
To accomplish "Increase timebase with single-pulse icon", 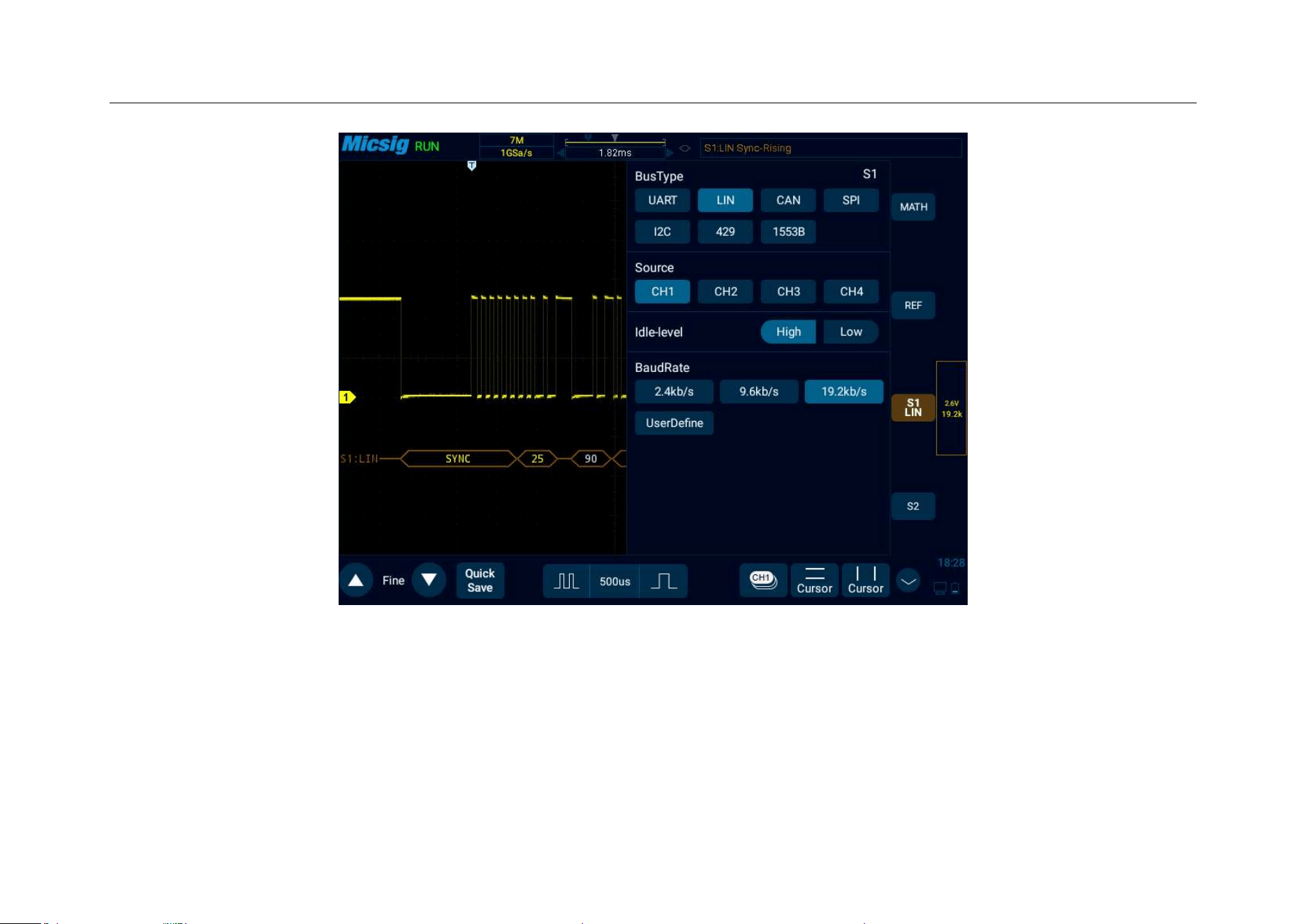I will tap(663, 581).
